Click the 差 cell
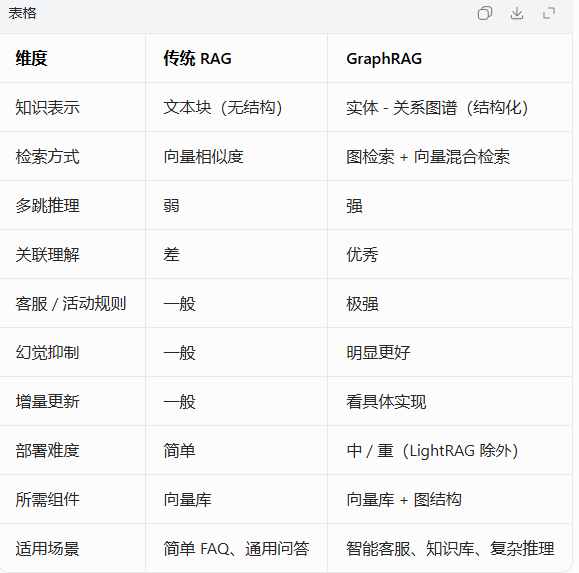 pyautogui.click(x=171, y=254)
